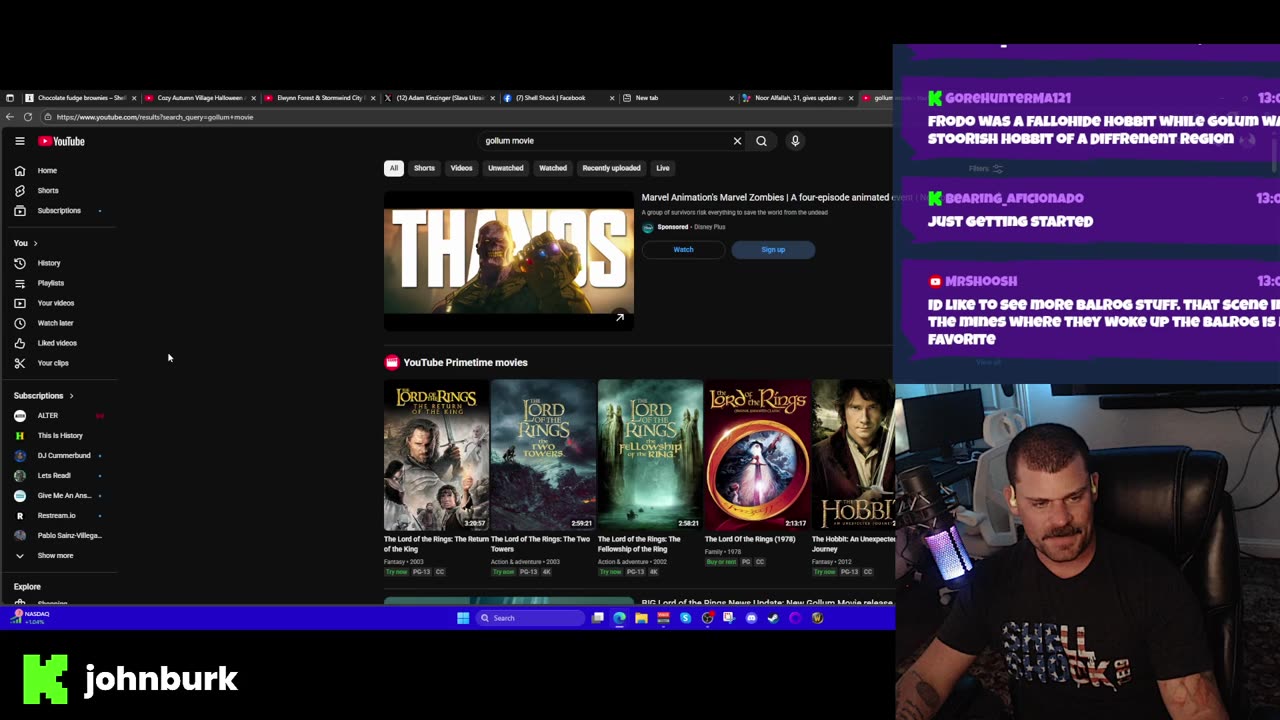The height and width of the screenshot is (720, 1280).
Task: Filter results by Live
Action: tap(663, 168)
